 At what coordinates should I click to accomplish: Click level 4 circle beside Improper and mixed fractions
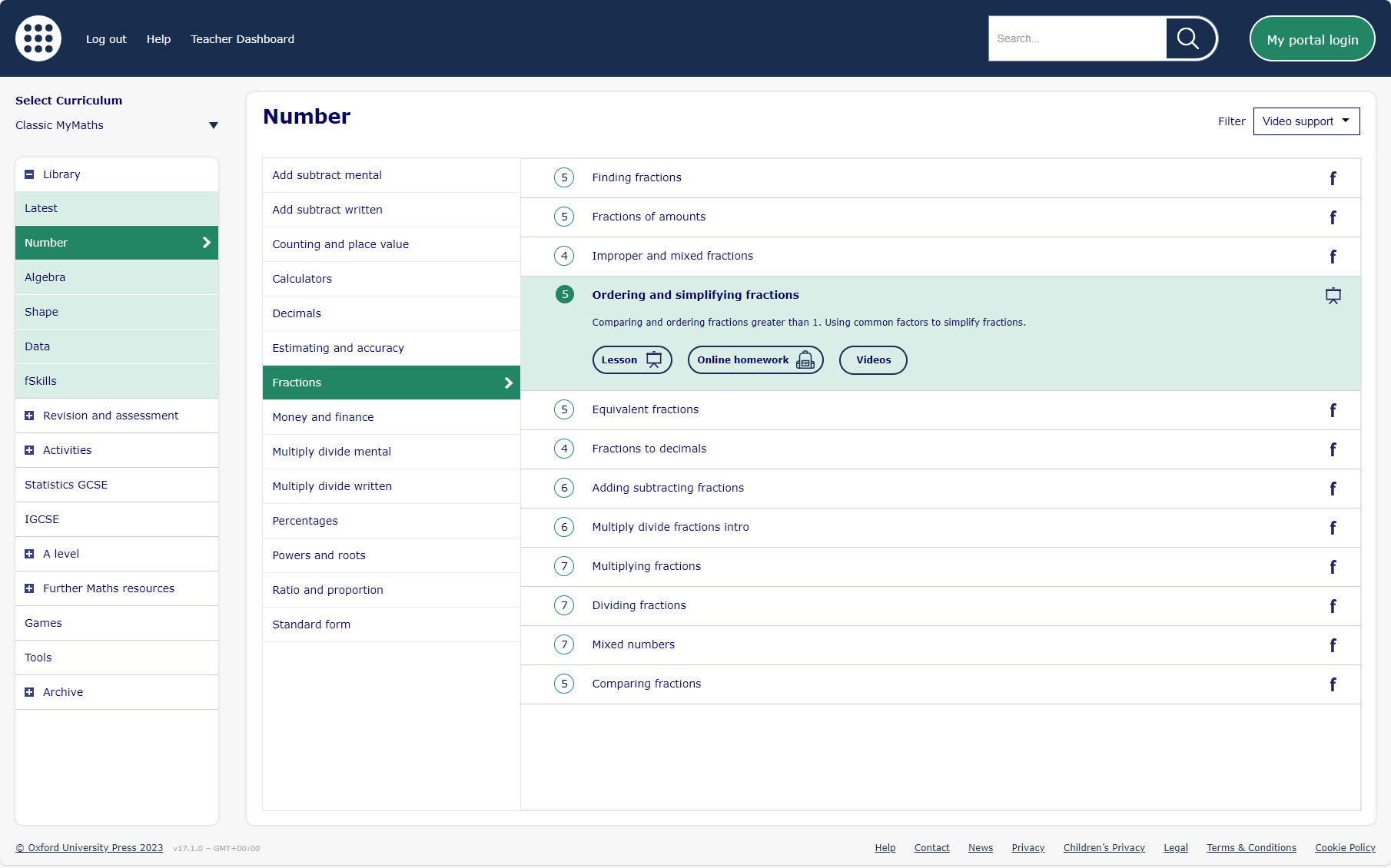pyautogui.click(x=564, y=256)
